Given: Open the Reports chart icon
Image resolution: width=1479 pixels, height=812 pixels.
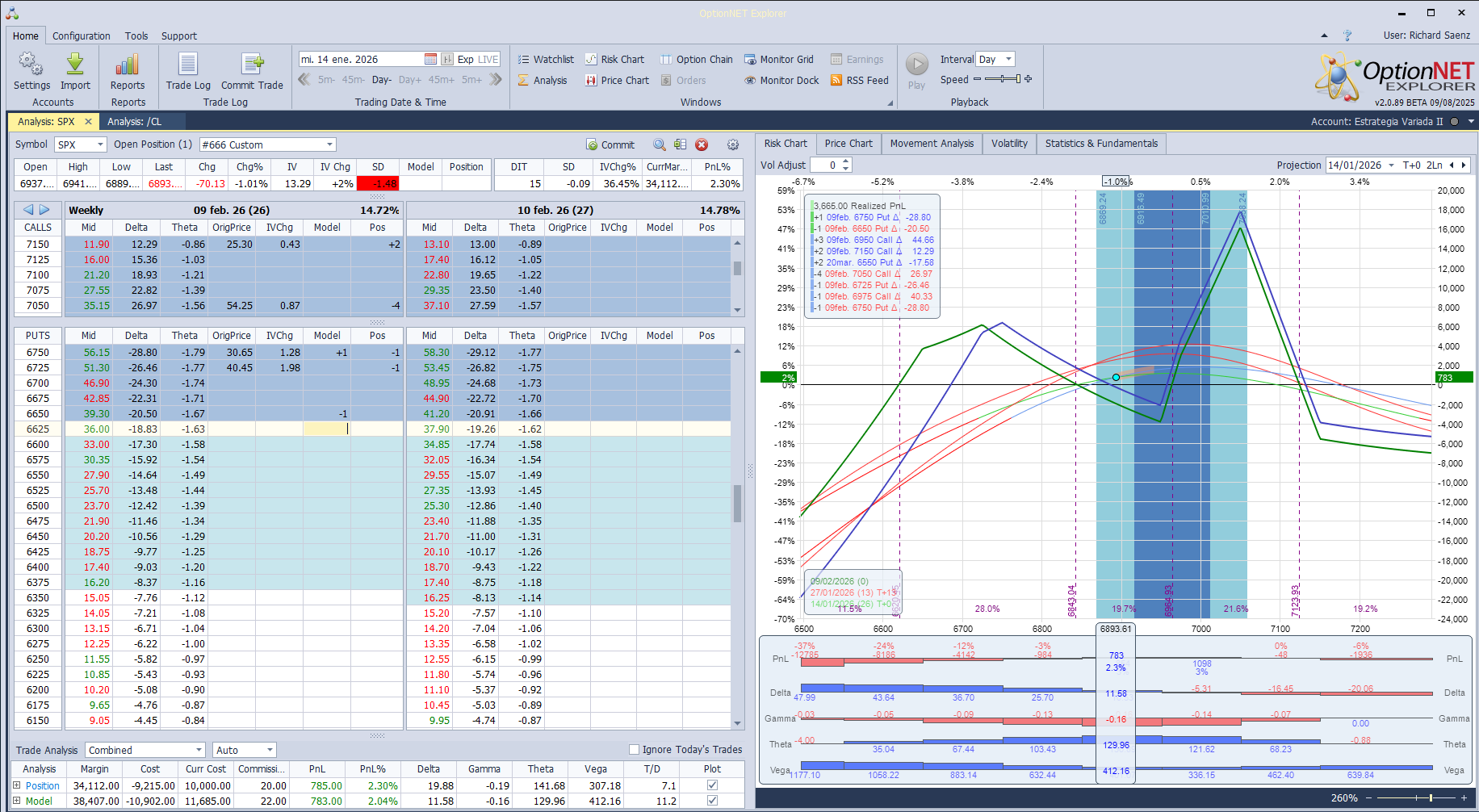Looking at the screenshot, I should click(128, 65).
